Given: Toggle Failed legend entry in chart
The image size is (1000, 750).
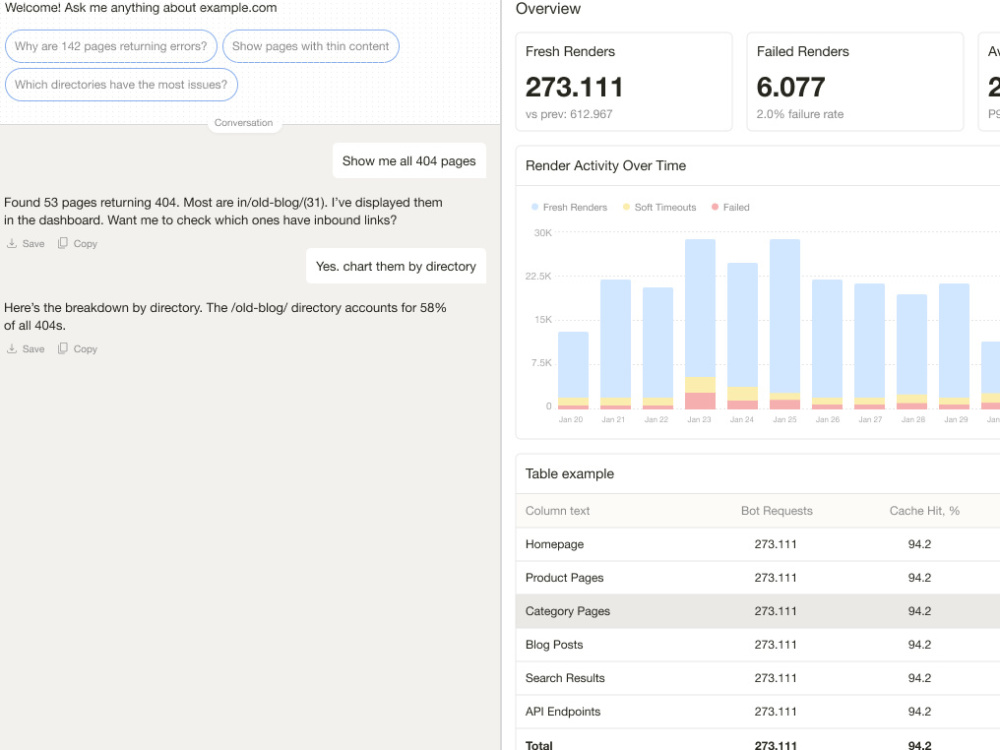Looking at the screenshot, I should (730, 207).
